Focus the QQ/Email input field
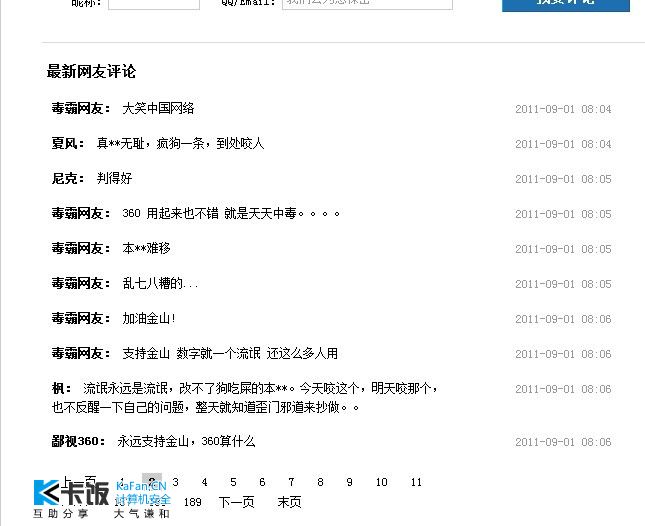645x526 pixels. (x=367, y=3)
